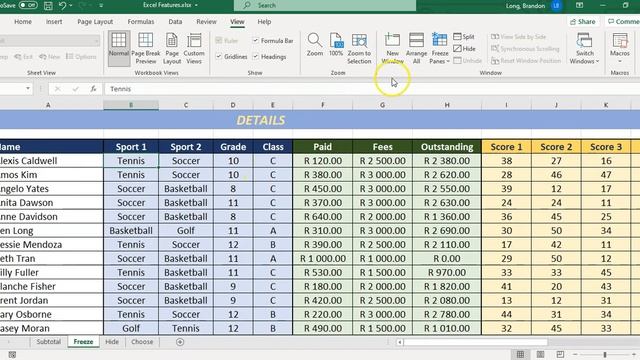
Task: Open the Name Box dropdown arrow
Action: [28, 89]
